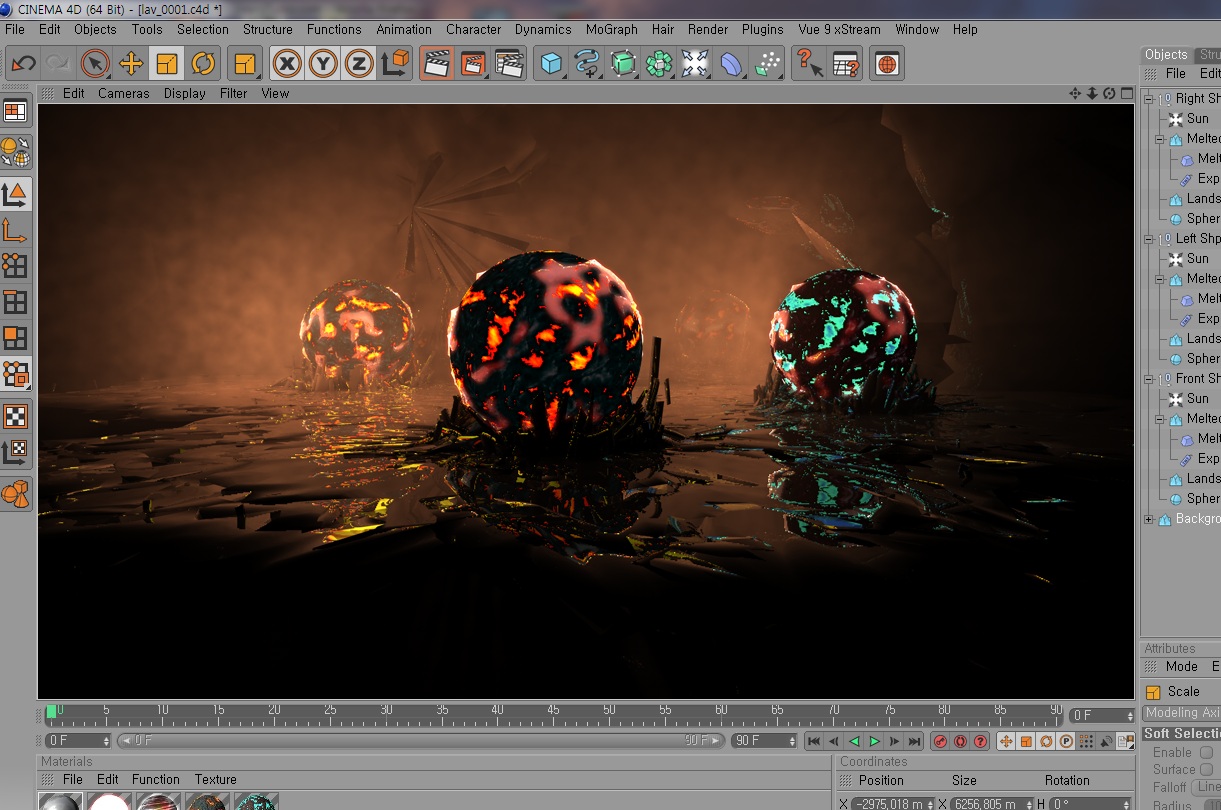
Task: Jump to the end of animation
Action: tap(914, 741)
